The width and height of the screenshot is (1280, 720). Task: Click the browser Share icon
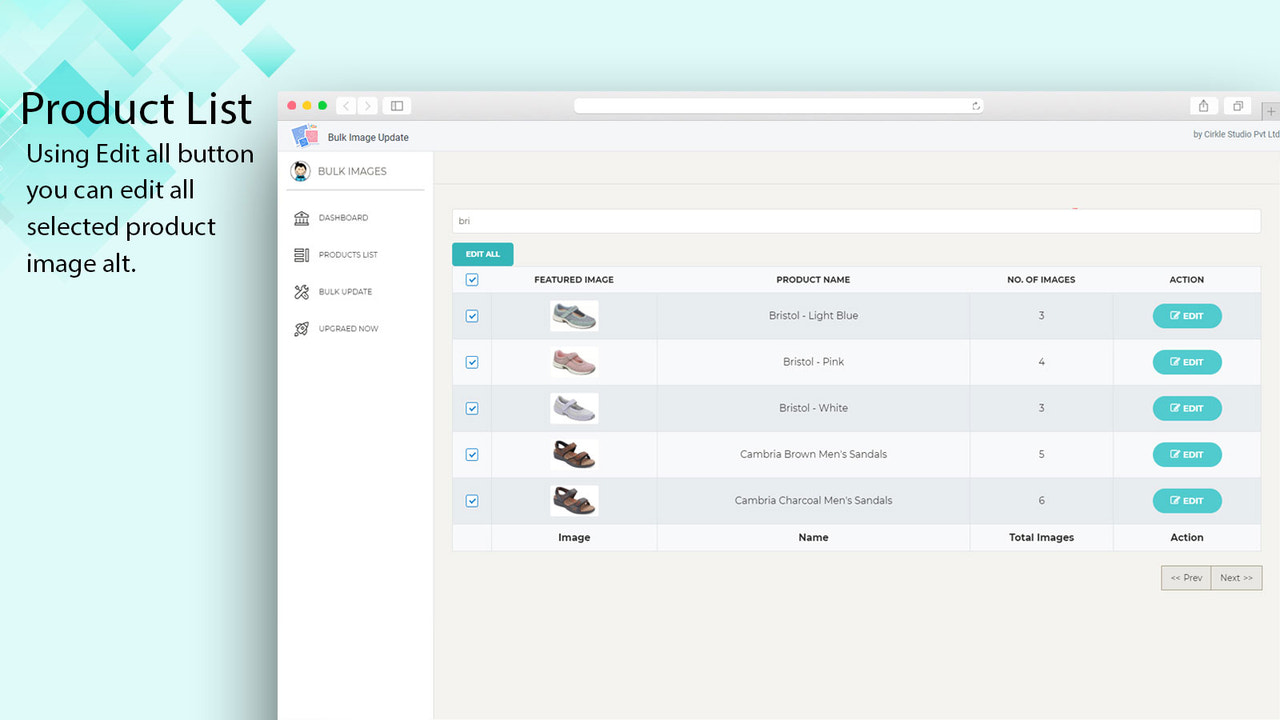1203,105
